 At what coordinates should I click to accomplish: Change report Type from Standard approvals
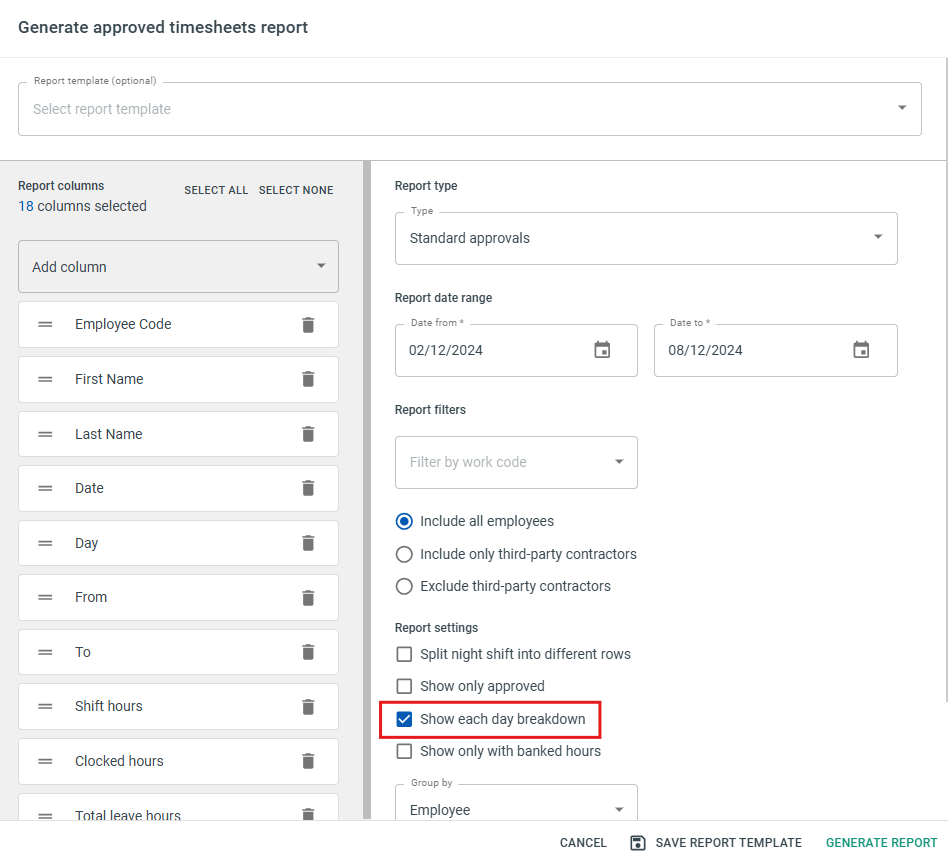(645, 238)
